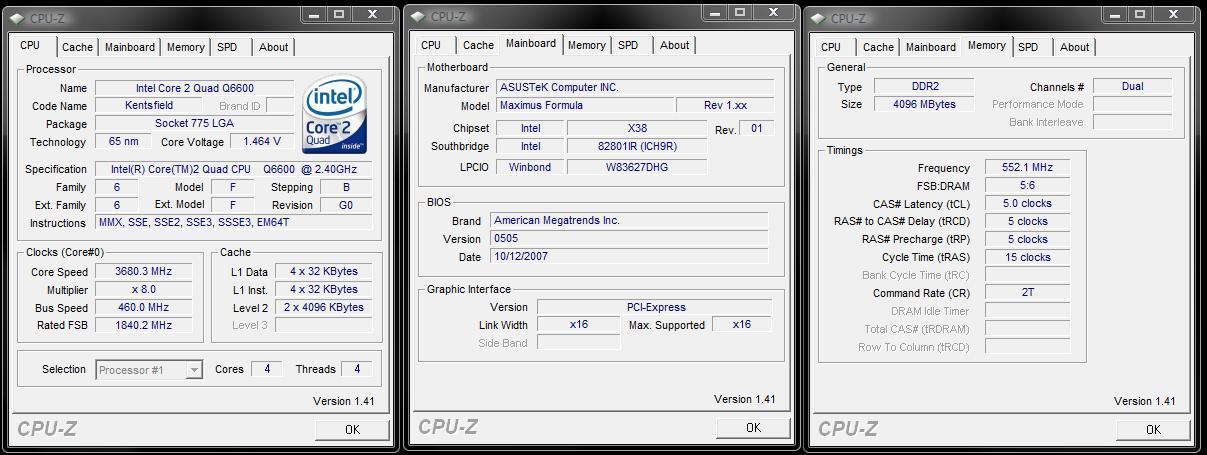Select CPU tab in right window
Viewport: 1207px width, 455px height.
831,47
